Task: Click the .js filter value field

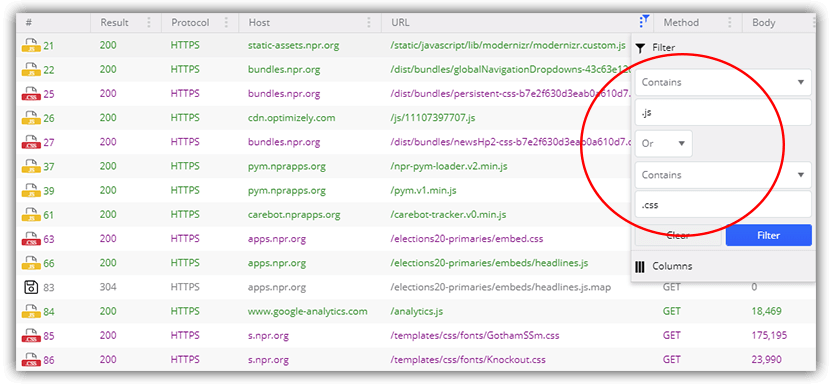Action: [x=723, y=112]
